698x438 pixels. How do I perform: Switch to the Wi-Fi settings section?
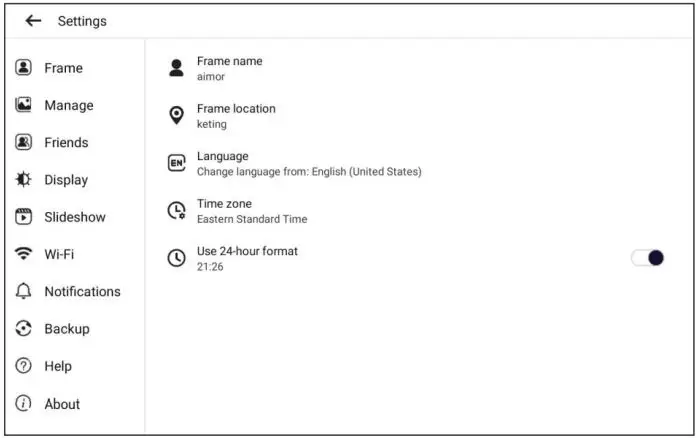click(59, 254)
